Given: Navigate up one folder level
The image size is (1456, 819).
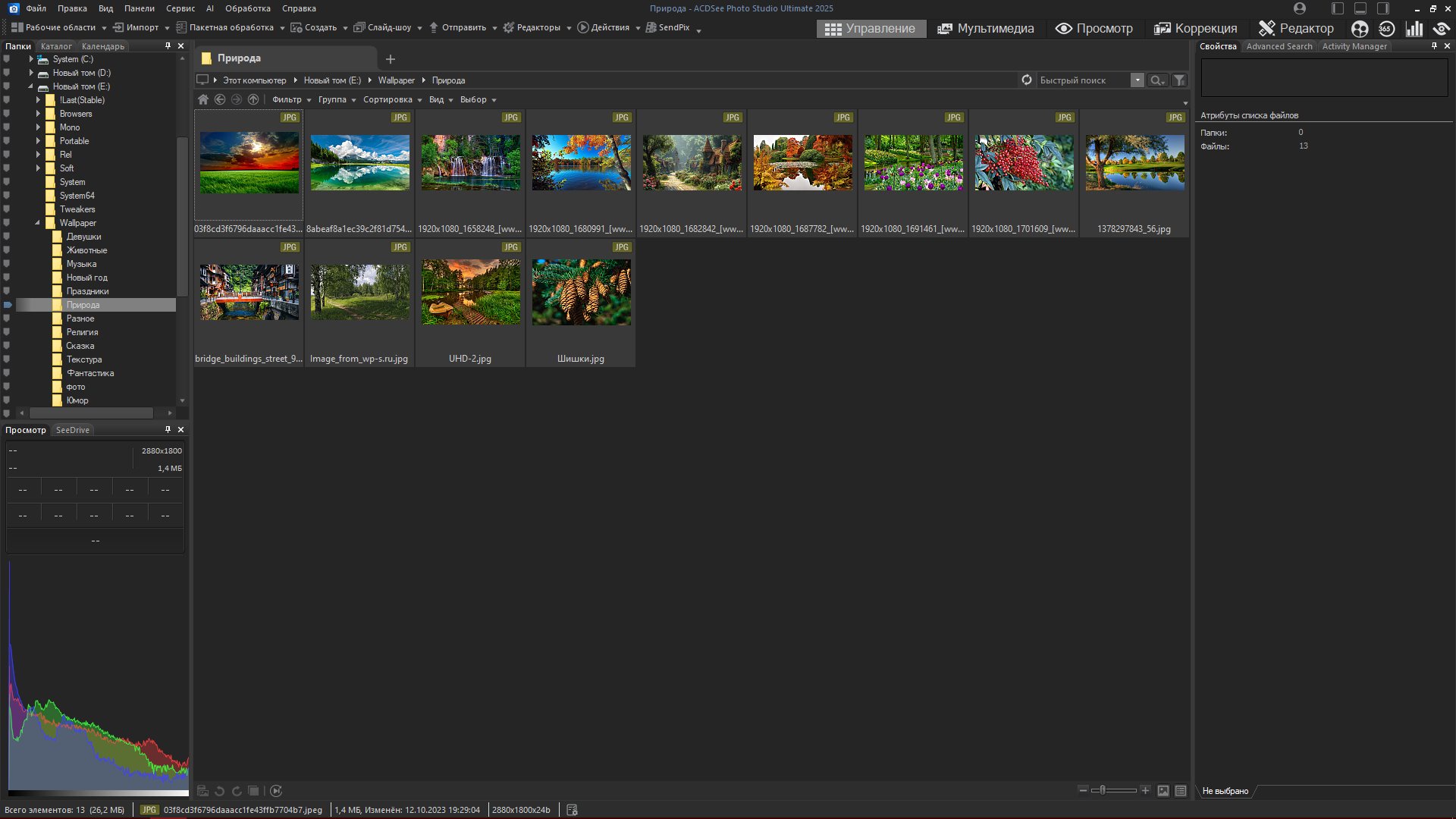Looking at the screenshot, I should pos(253,100).
